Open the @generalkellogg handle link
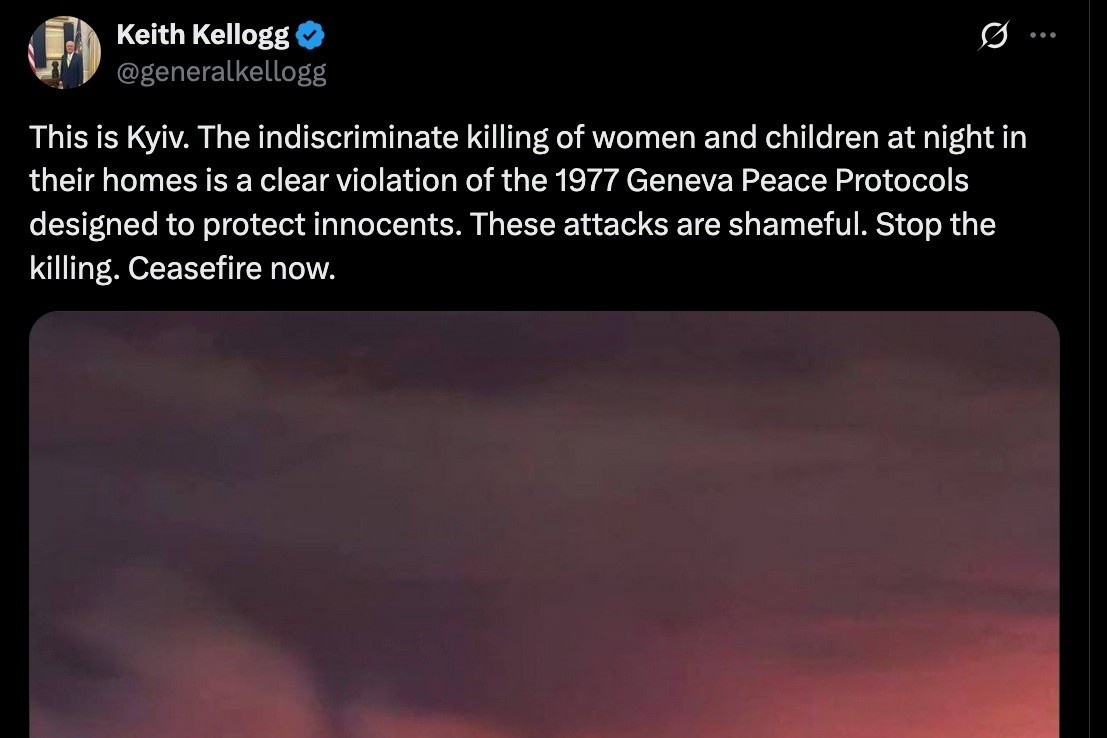Viewport: 1107px width, 738px height. (221, 73)
